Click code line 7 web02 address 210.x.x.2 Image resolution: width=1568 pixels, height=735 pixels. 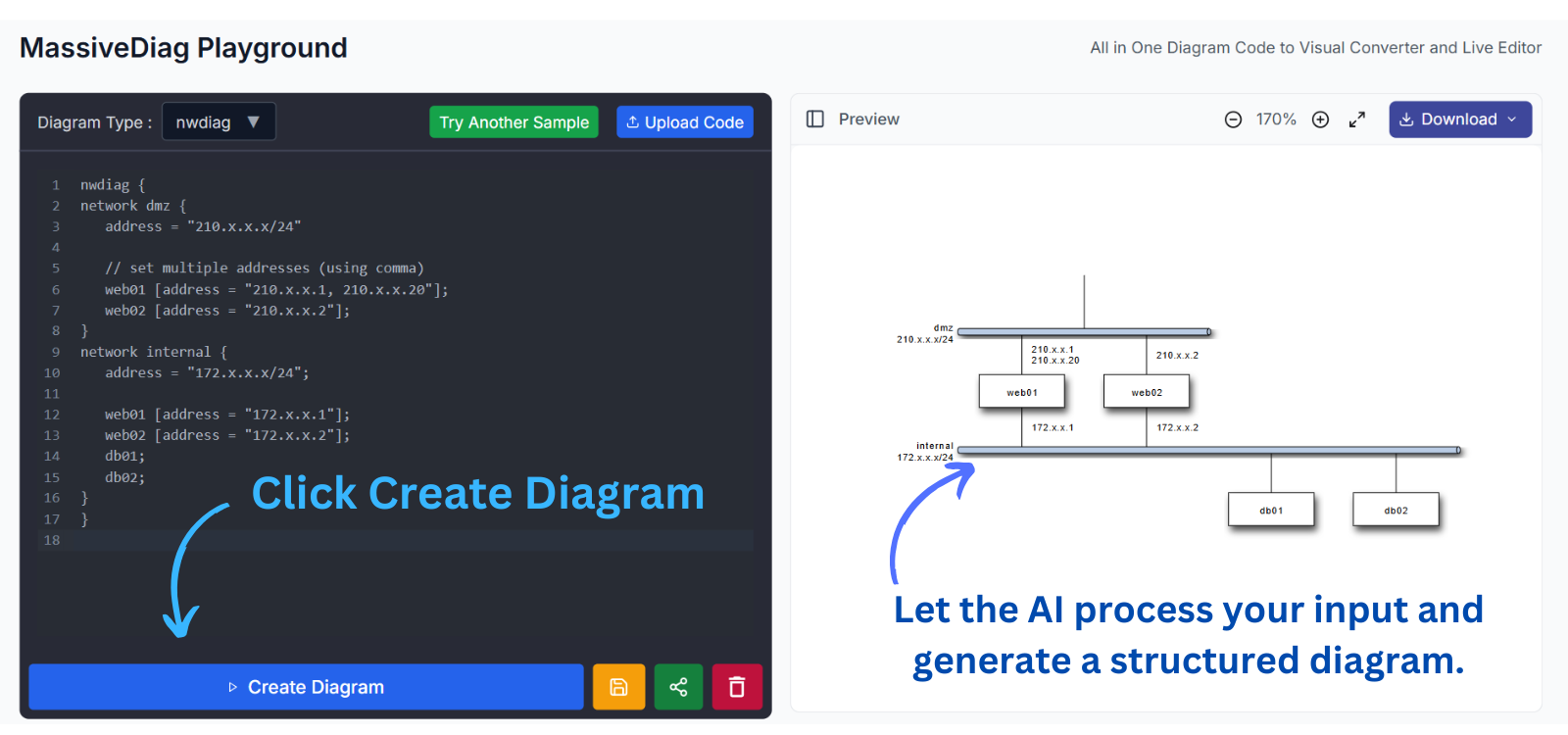point(227,310)
